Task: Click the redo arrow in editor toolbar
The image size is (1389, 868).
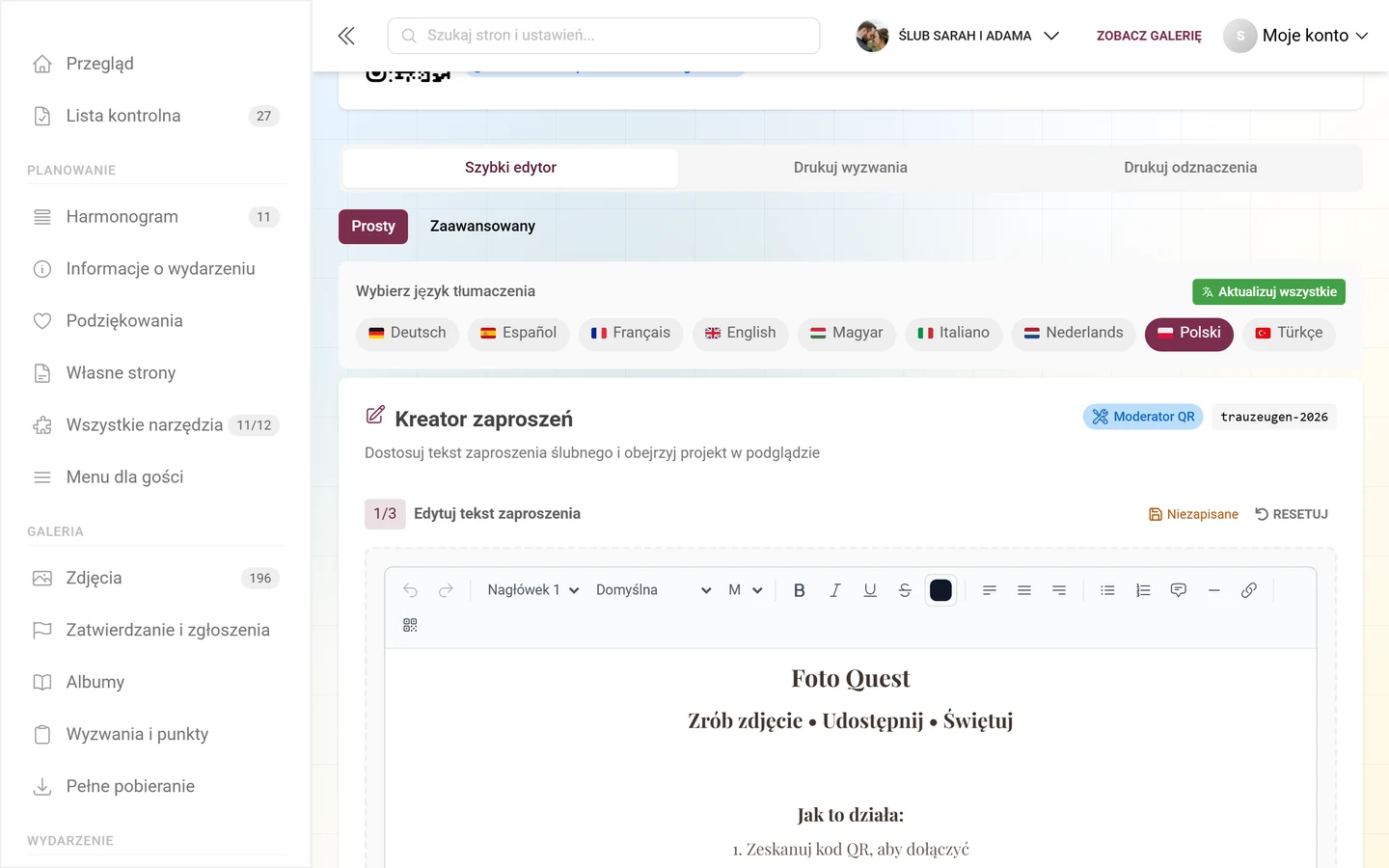Action: (446, 590)
